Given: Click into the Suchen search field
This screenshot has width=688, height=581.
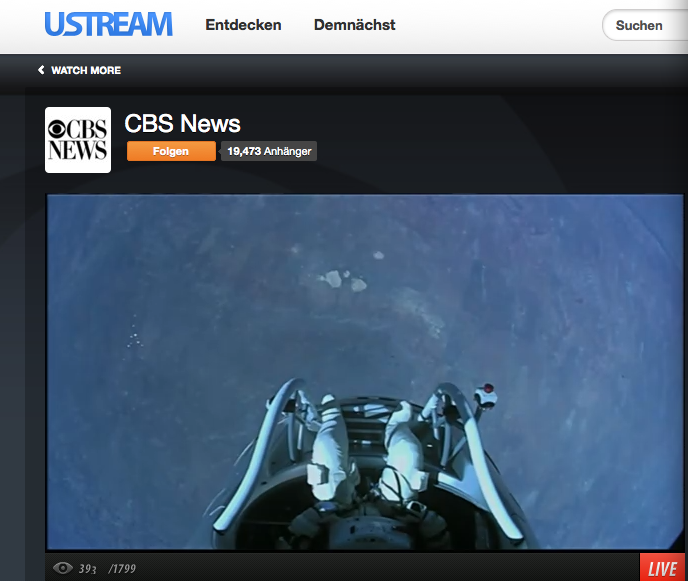Looking at the screenshot, I should 645,25.
